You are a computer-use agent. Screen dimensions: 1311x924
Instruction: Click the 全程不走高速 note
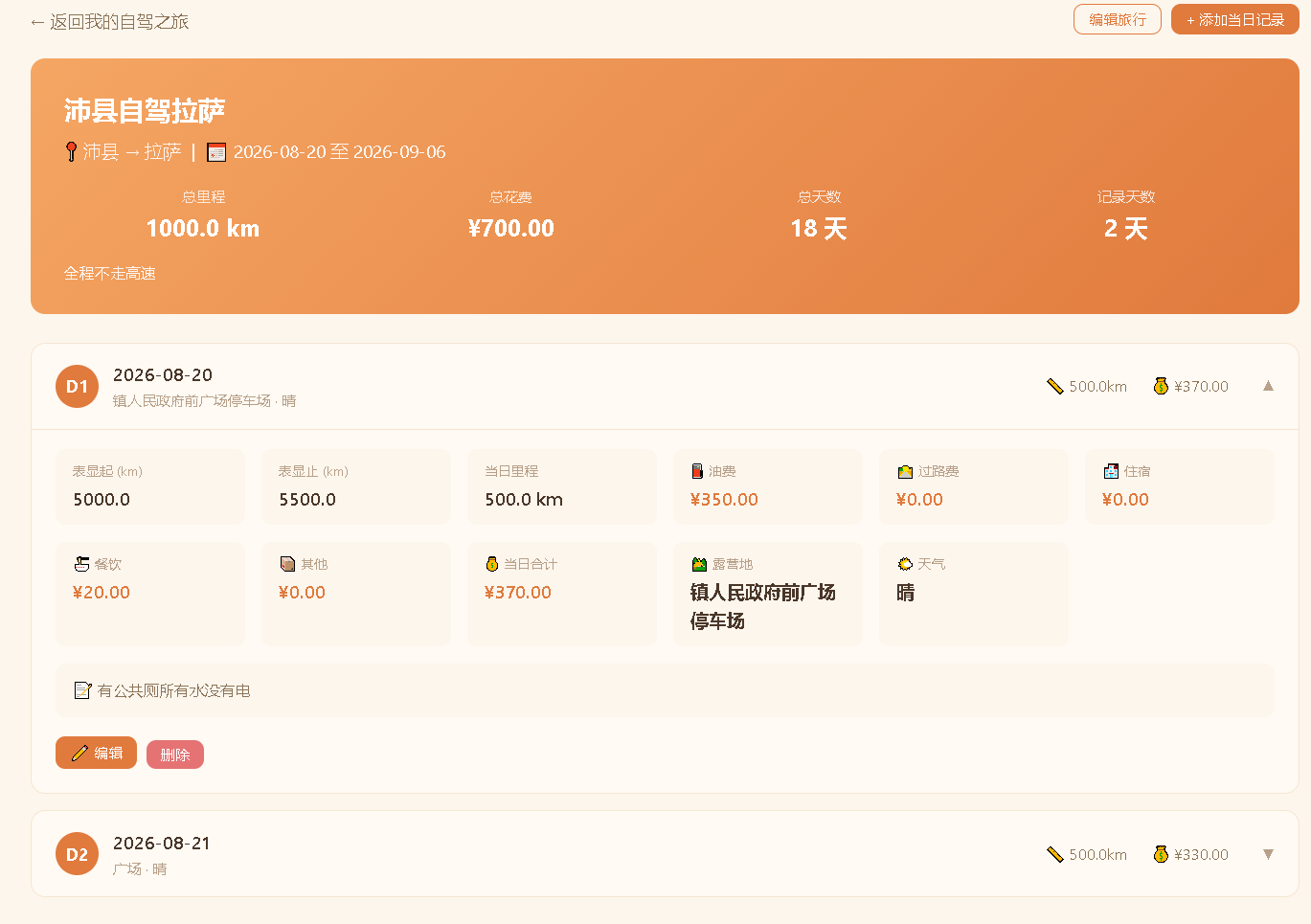pos(110,273)
